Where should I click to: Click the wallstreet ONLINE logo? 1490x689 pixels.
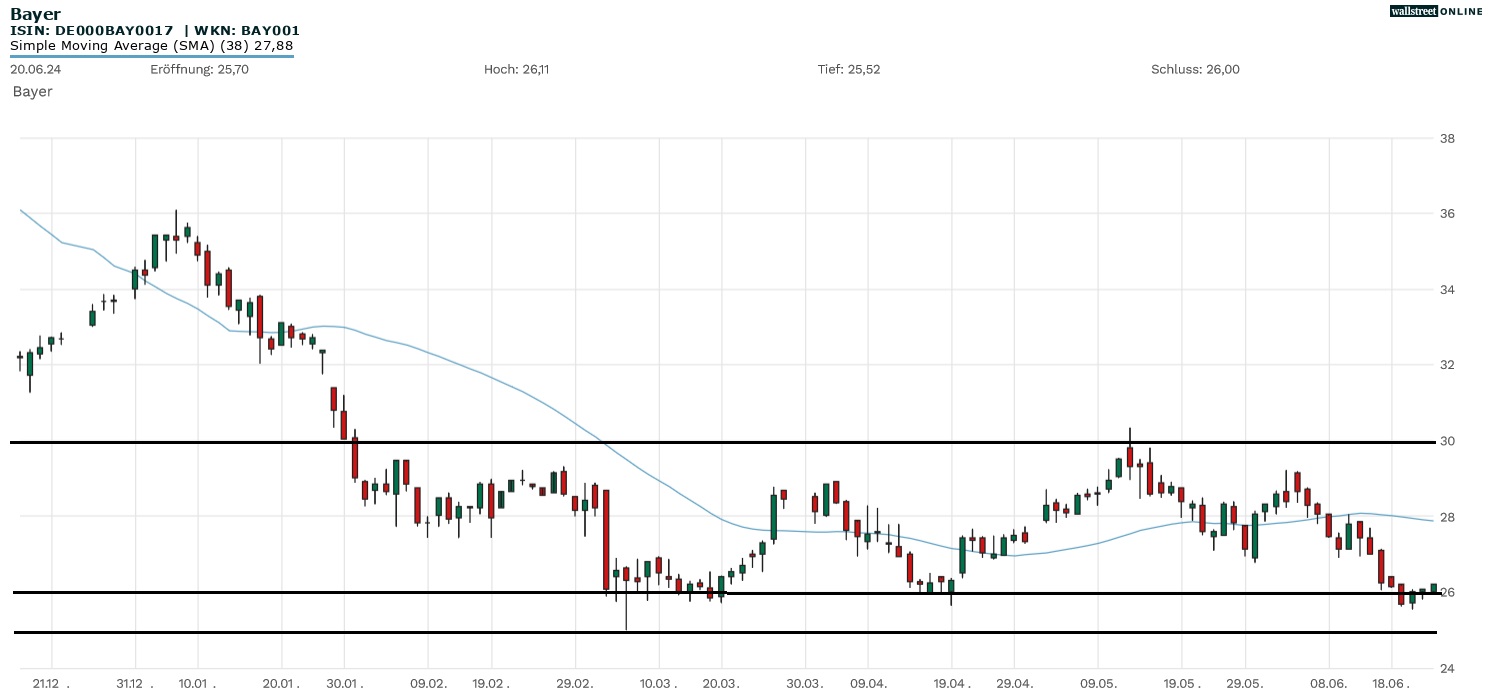click(1436, 11)
